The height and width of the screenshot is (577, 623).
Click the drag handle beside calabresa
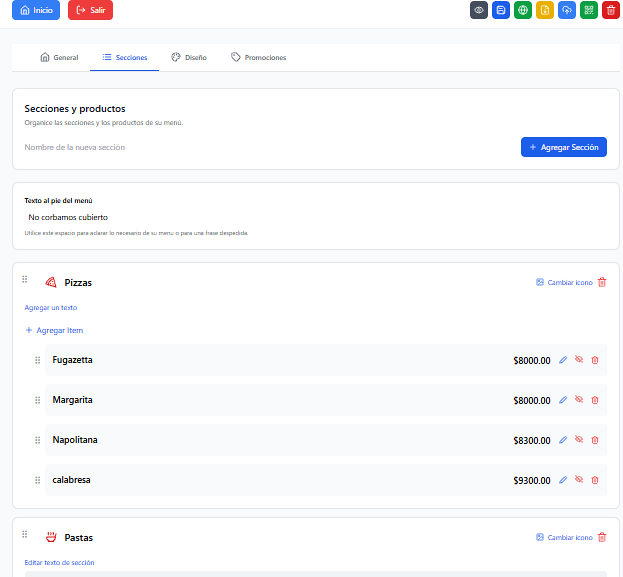[37, 480]
